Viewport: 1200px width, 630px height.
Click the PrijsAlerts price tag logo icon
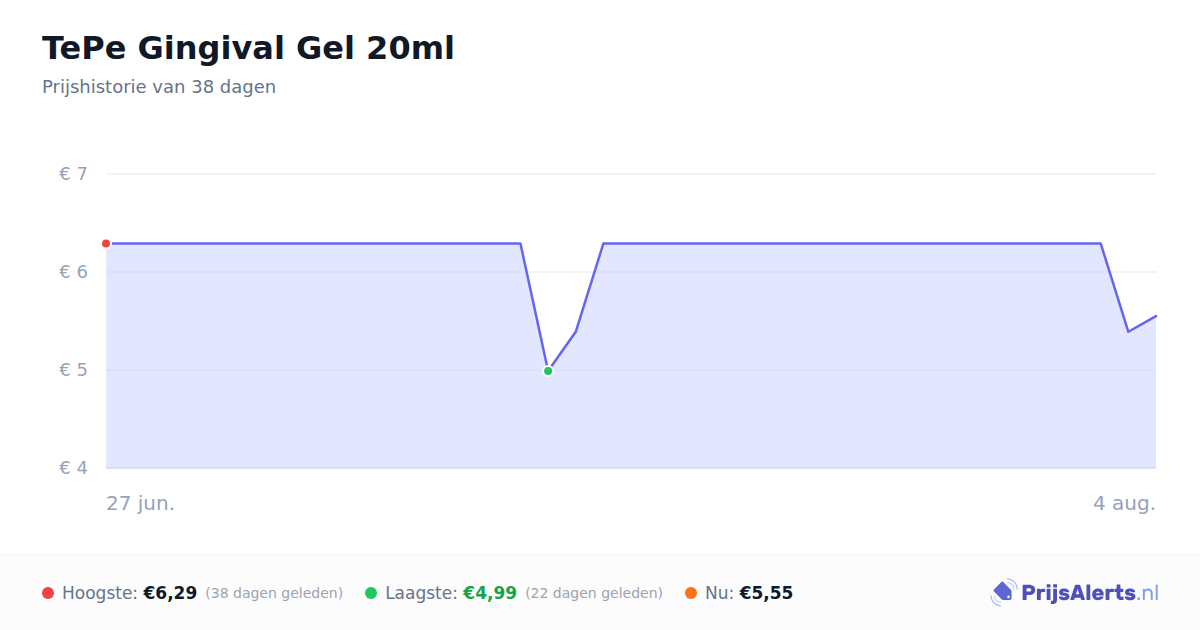point(1003,593)
